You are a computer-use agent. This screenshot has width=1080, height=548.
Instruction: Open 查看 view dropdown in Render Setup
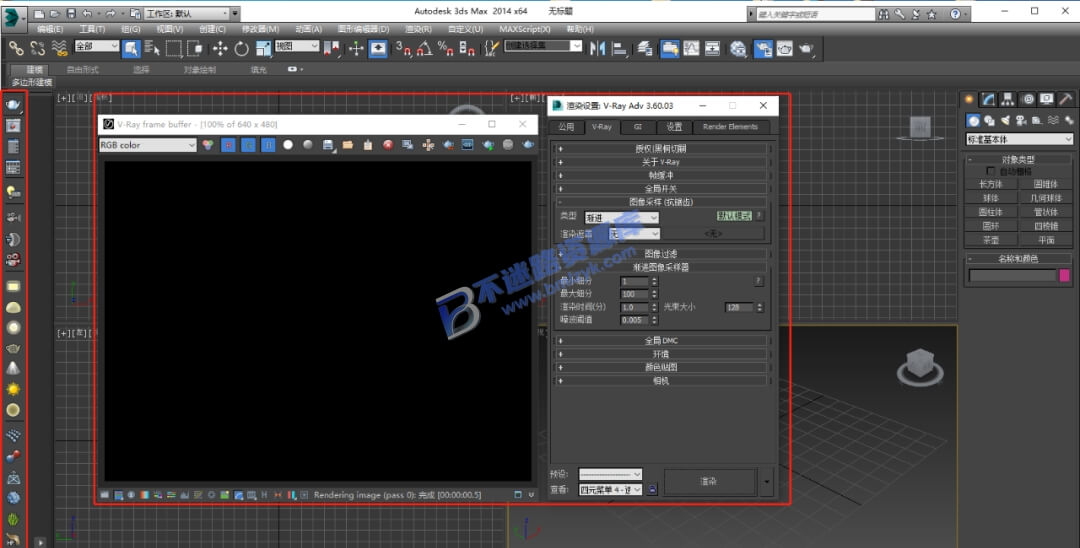[610, 489]
